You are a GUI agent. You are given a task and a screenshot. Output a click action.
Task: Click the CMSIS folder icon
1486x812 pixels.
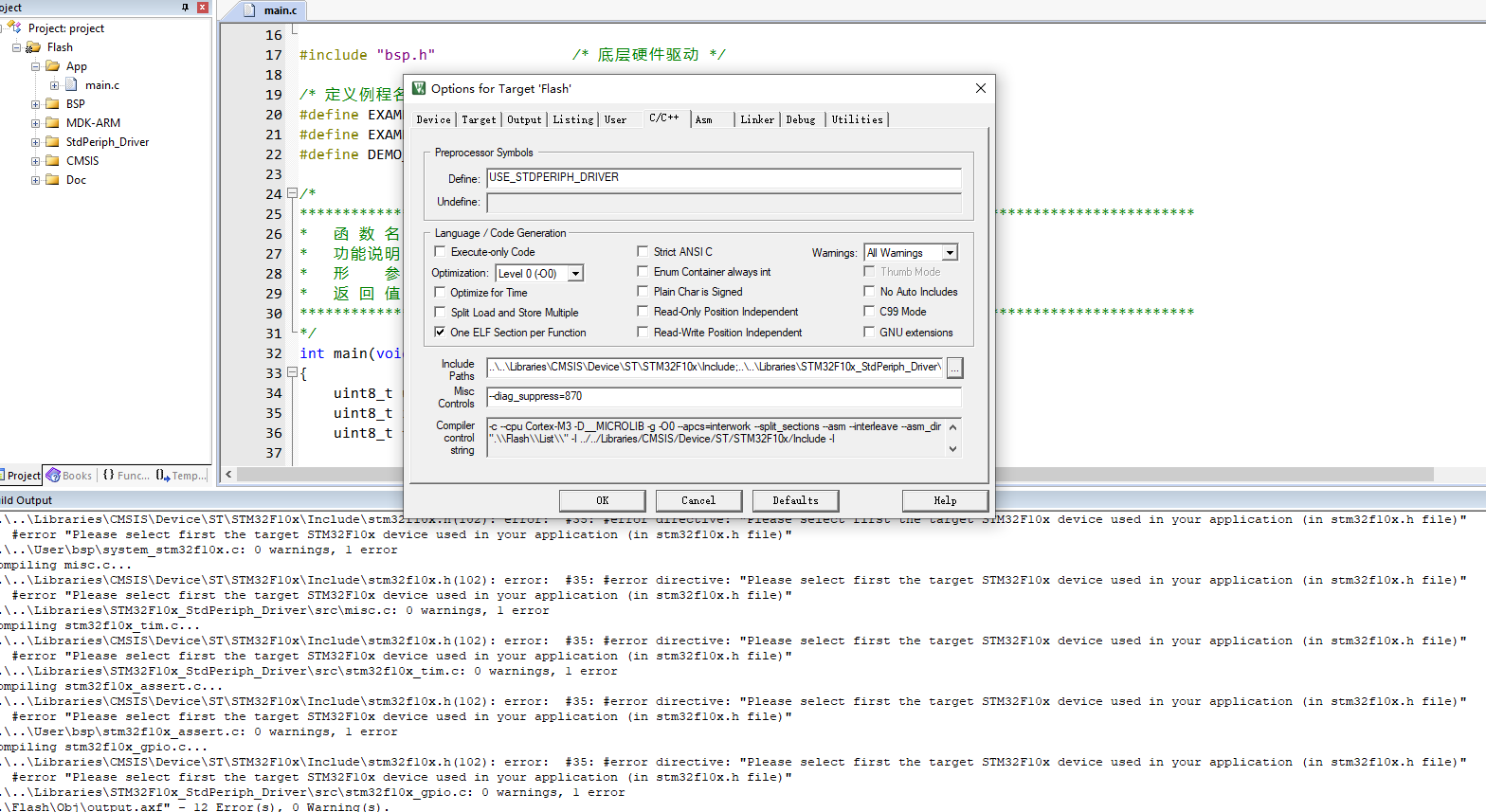coord(52,161)
